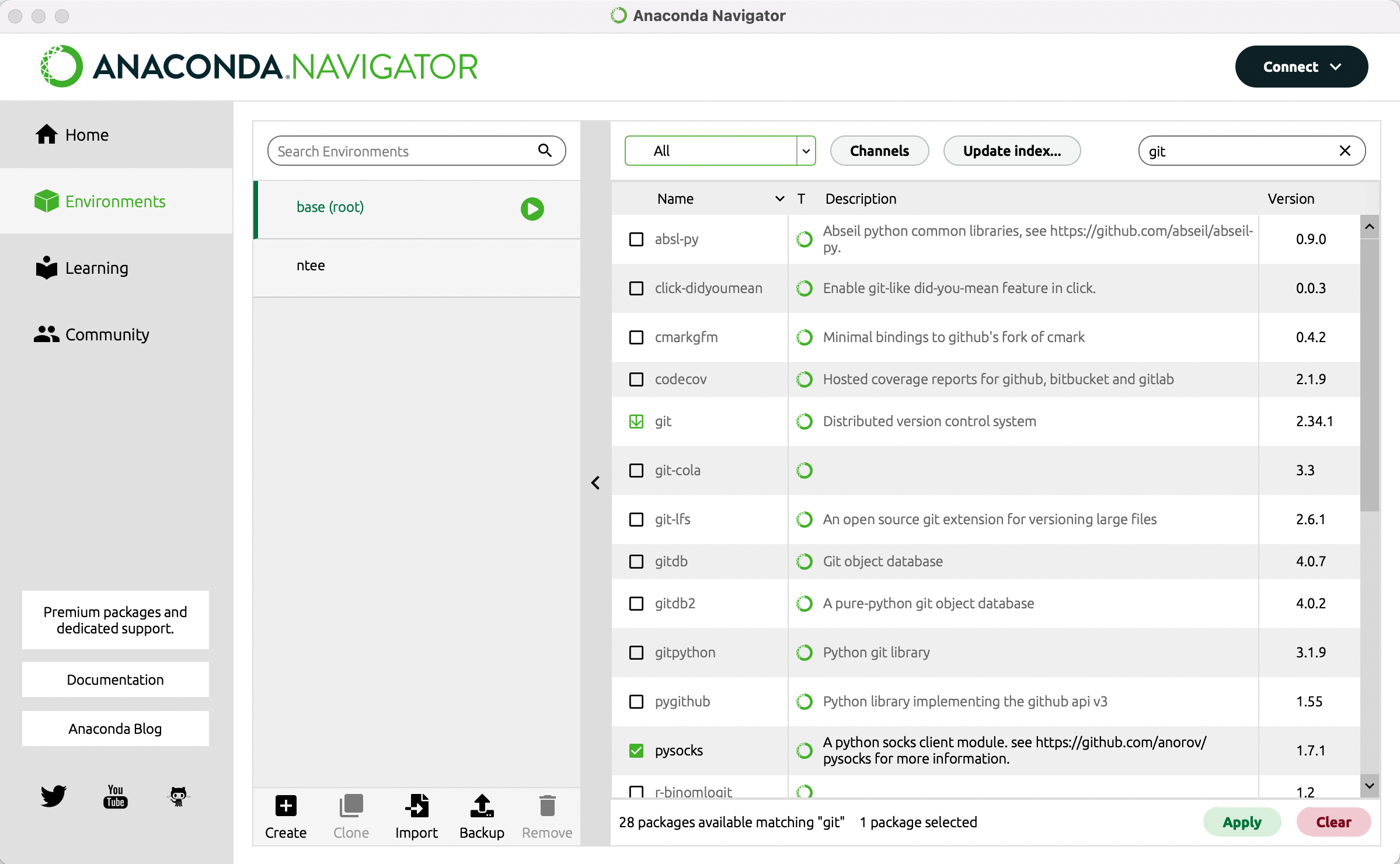Clear the git search with the X
This screenshot has width=1400, height=864.
click(x=1345, y=151)
